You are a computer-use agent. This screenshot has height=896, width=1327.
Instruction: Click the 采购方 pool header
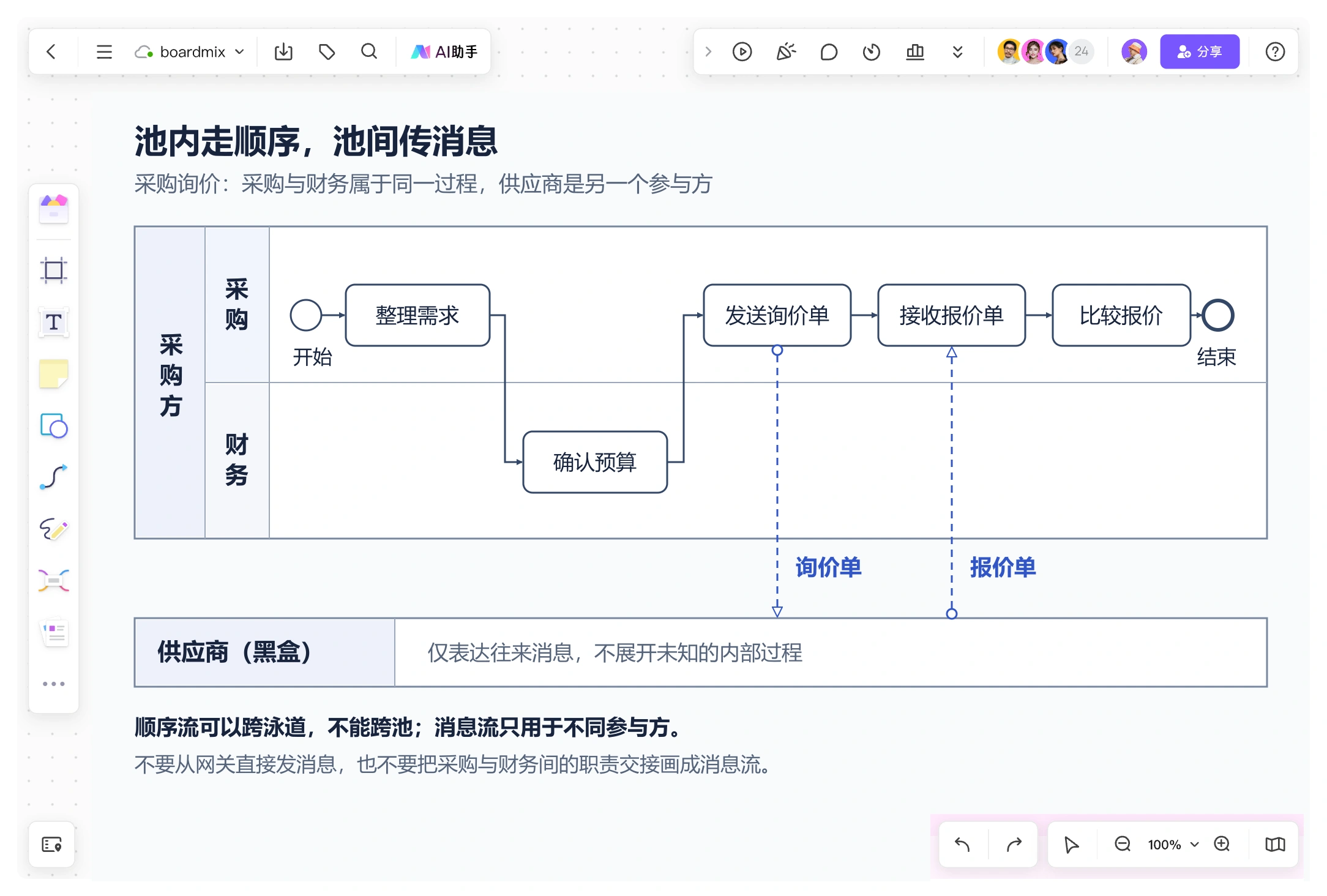[x=171, y=383]
